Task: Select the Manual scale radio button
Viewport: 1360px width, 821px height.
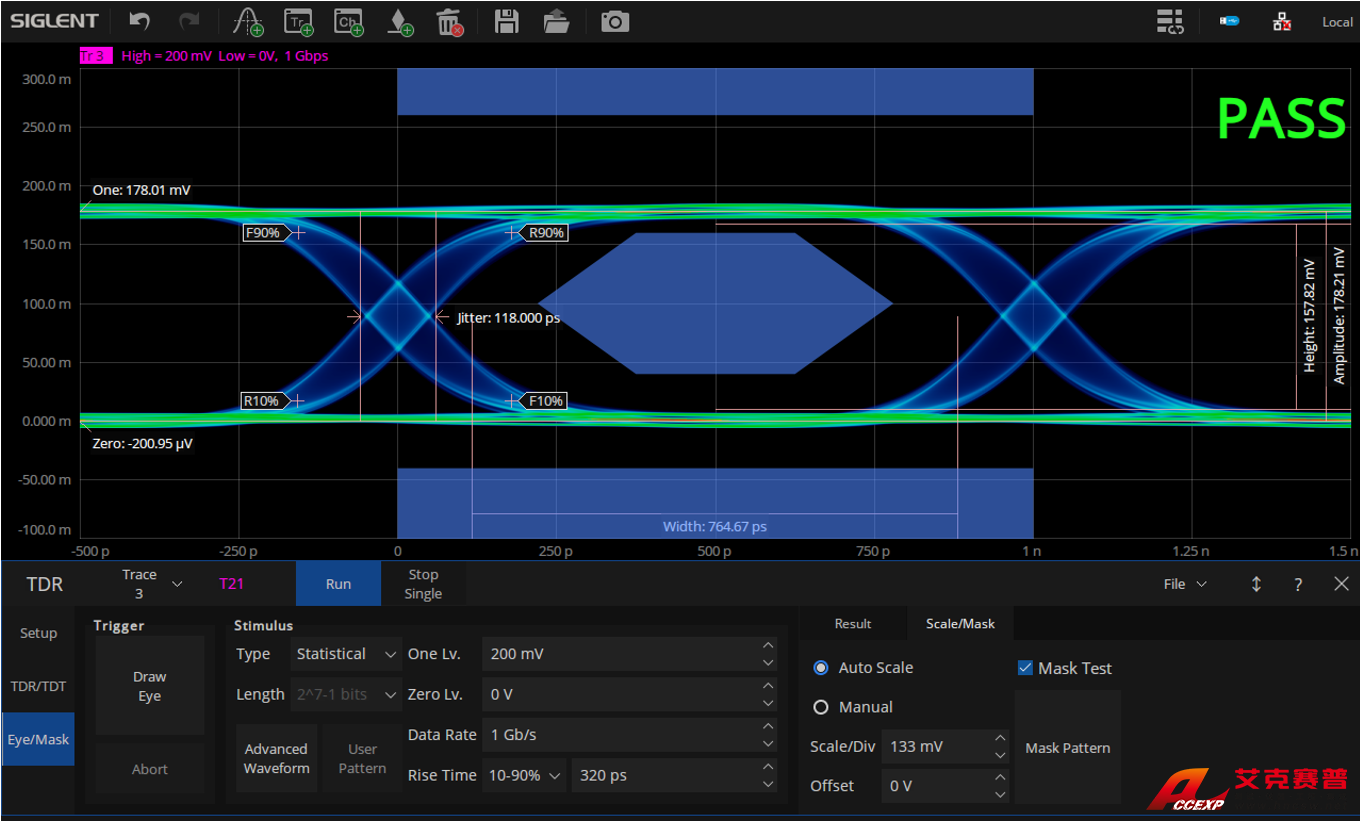Action: (x=821, y=707)
